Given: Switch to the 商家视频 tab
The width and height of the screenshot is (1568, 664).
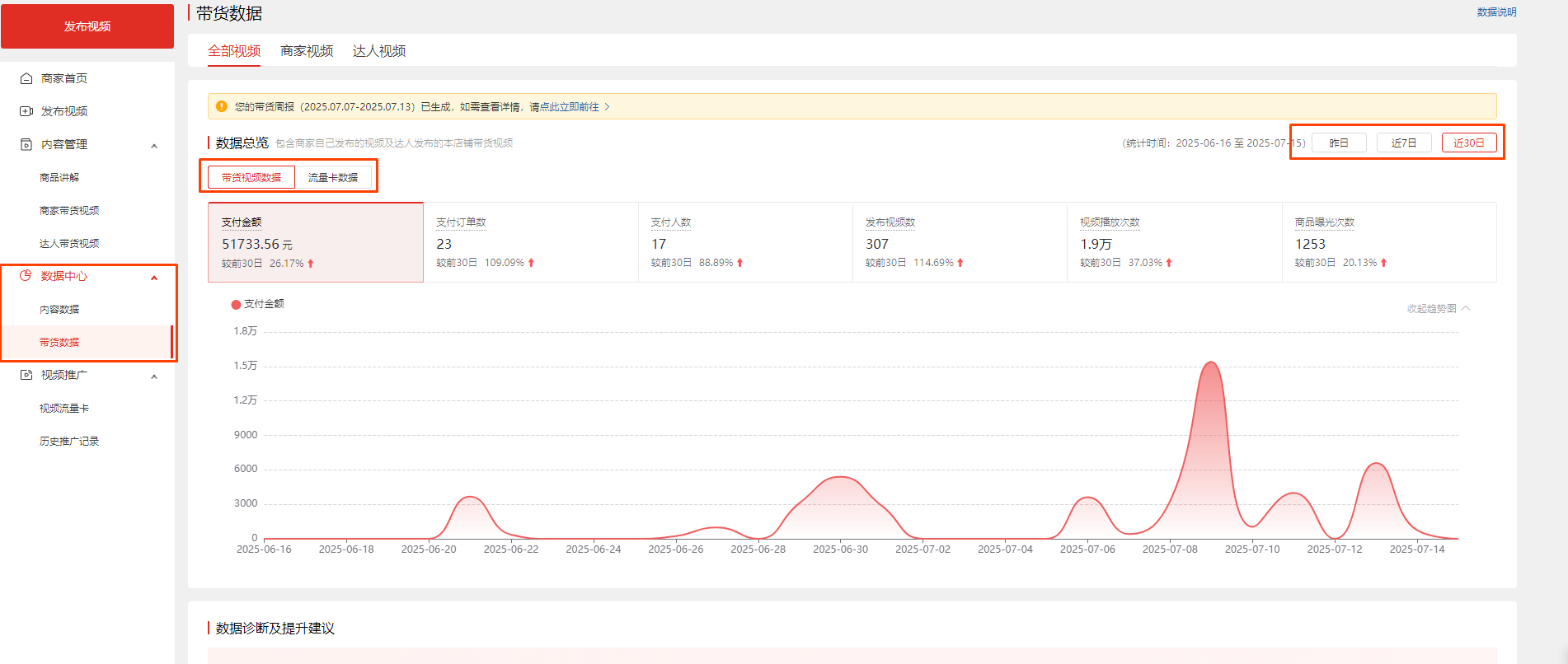Looking at the screenshot, I should coord(307,51).
